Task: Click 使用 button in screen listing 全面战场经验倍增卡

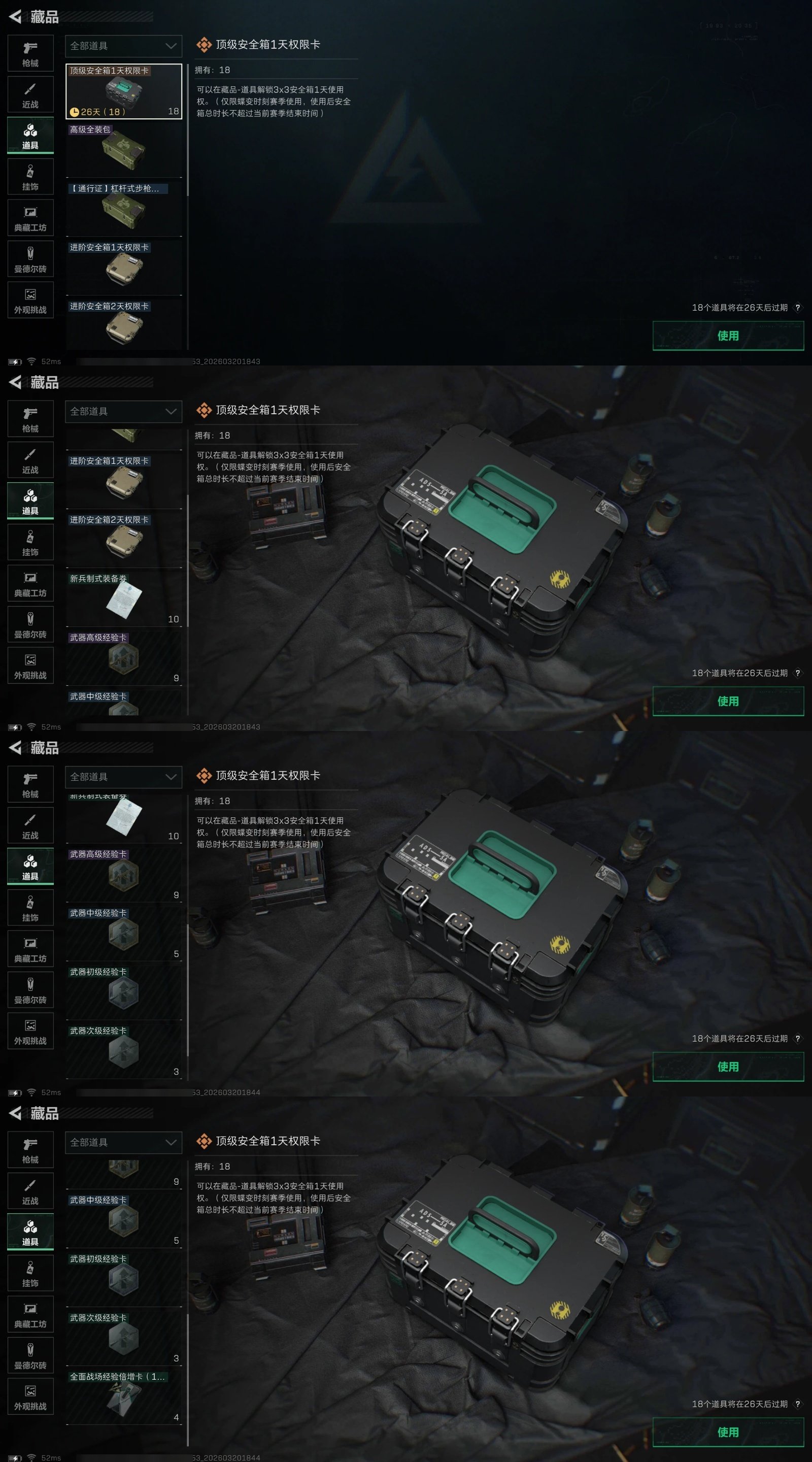Action: (728, 1432)
